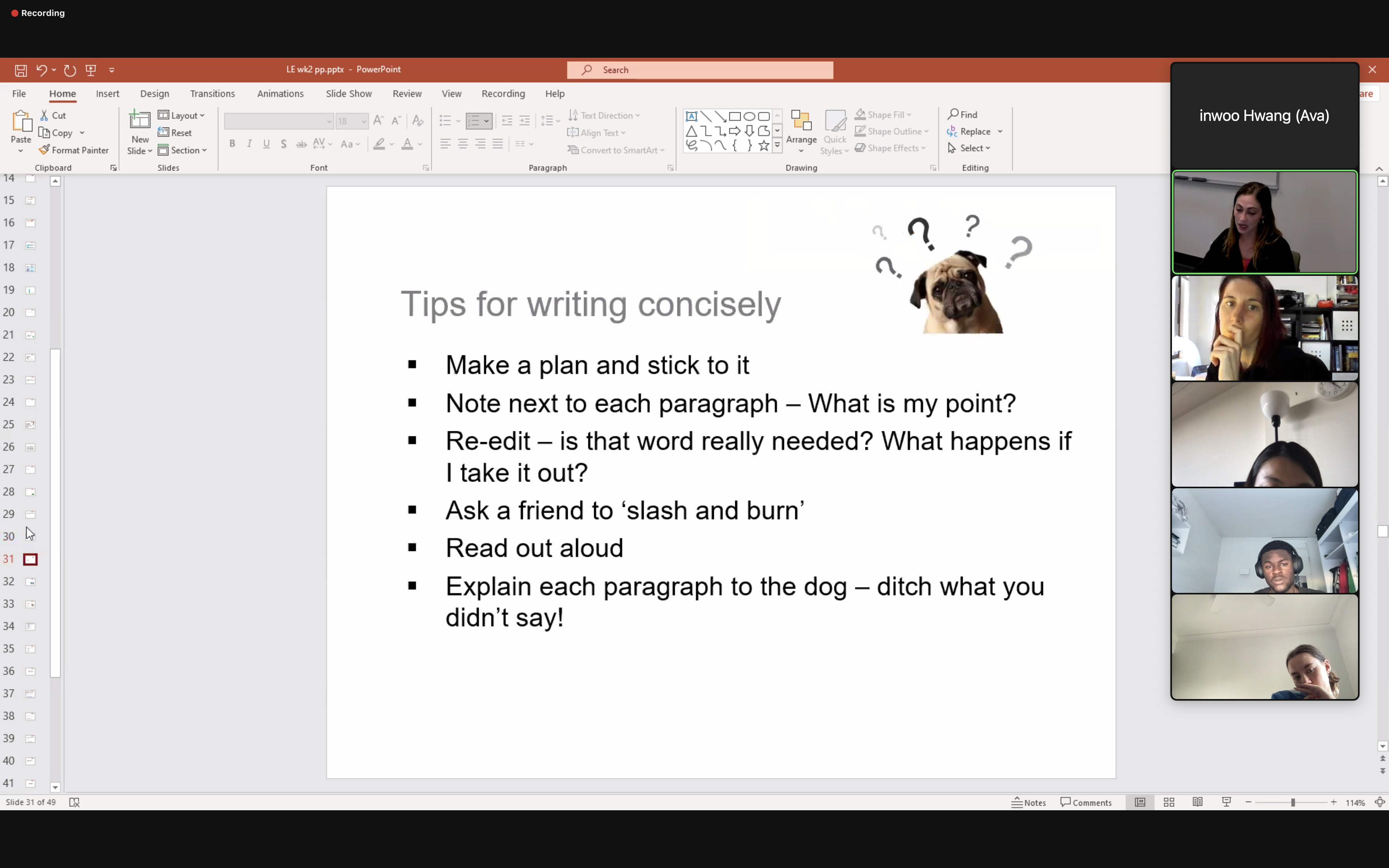Click the Save icon in title bar
This screenshot has width=1389, height=868.
click(x=21, y=70)
